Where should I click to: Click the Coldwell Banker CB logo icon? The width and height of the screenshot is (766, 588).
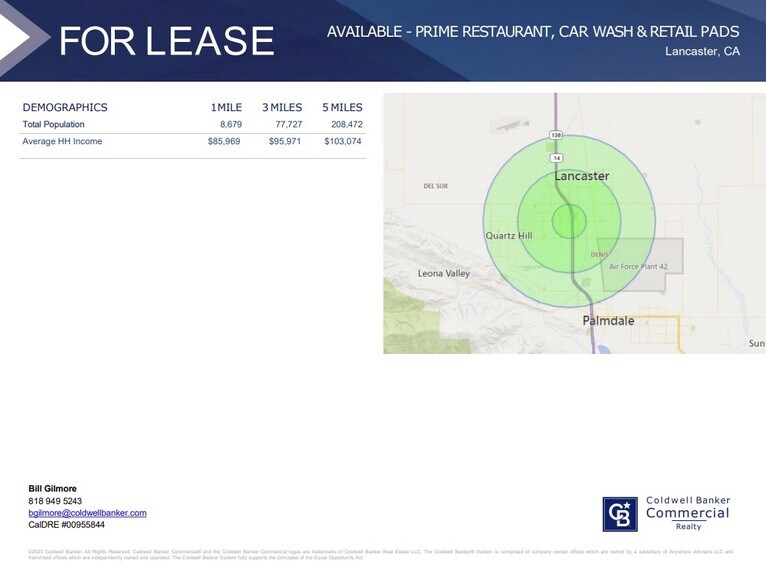pyautogui.click(x=620, y=514)
